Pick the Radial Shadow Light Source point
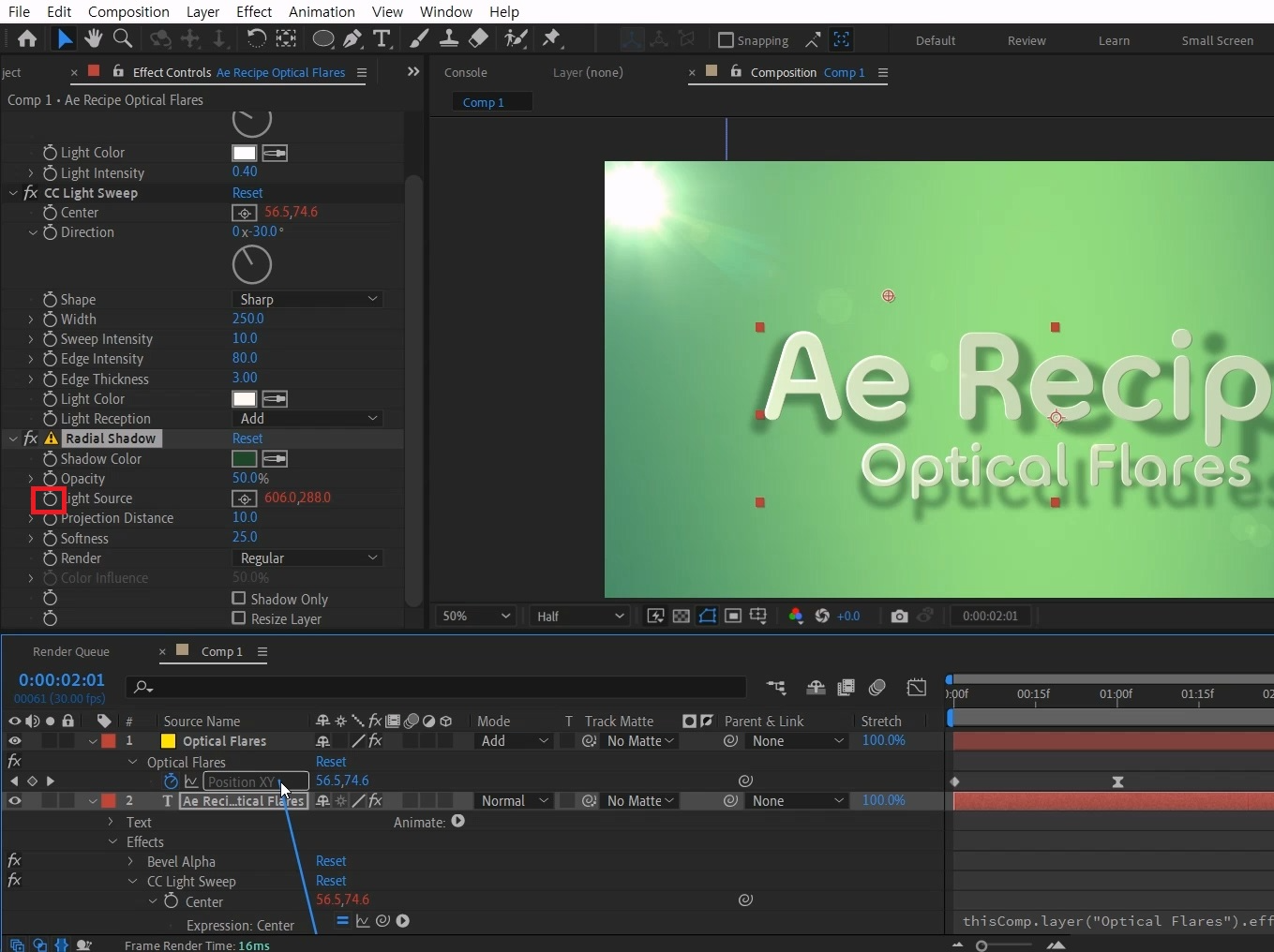Viewport: 1274px width, 952px height. pyautogui.click(x=245, y=498)
